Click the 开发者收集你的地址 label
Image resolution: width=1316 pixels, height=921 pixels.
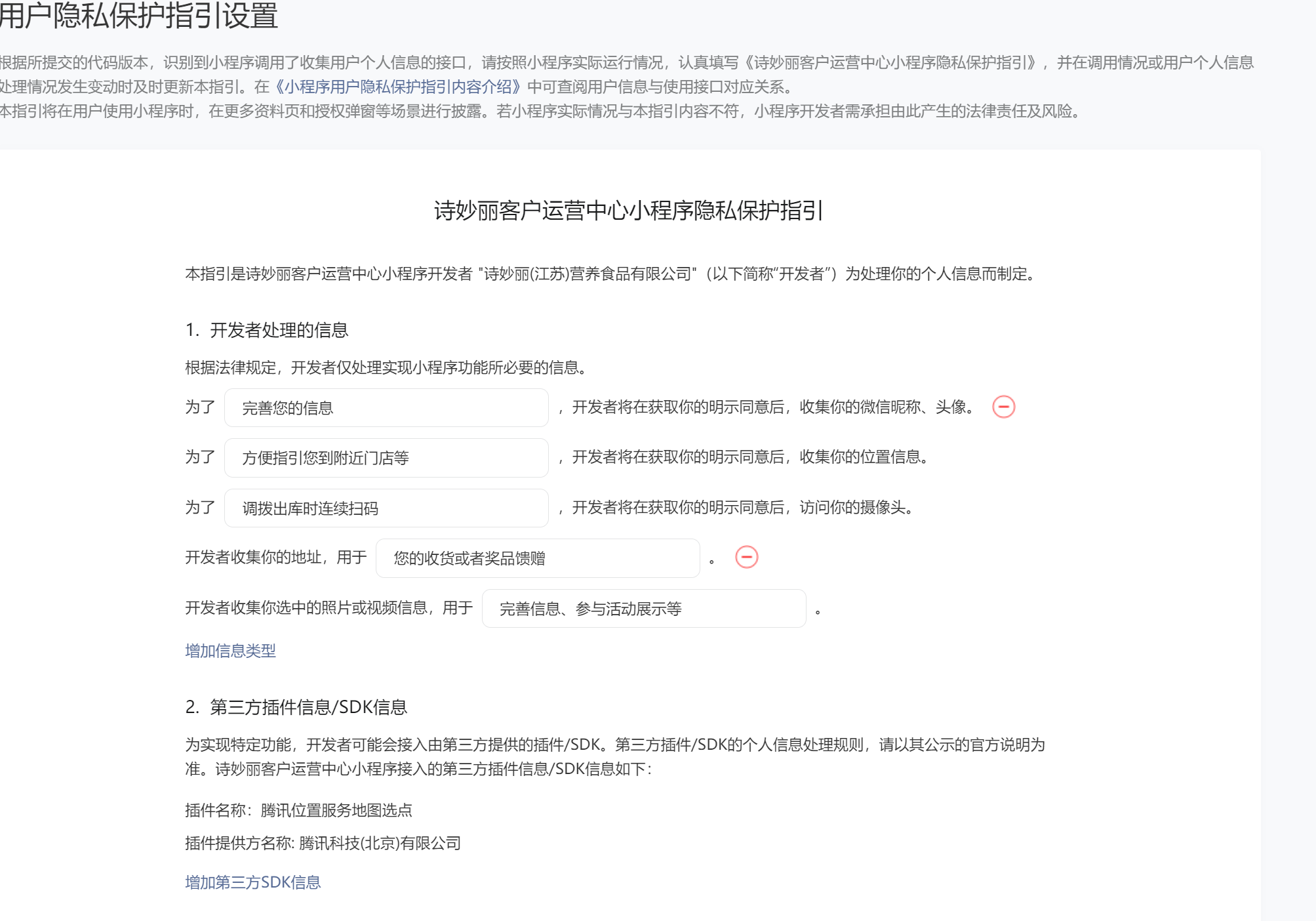pos(253,558)
